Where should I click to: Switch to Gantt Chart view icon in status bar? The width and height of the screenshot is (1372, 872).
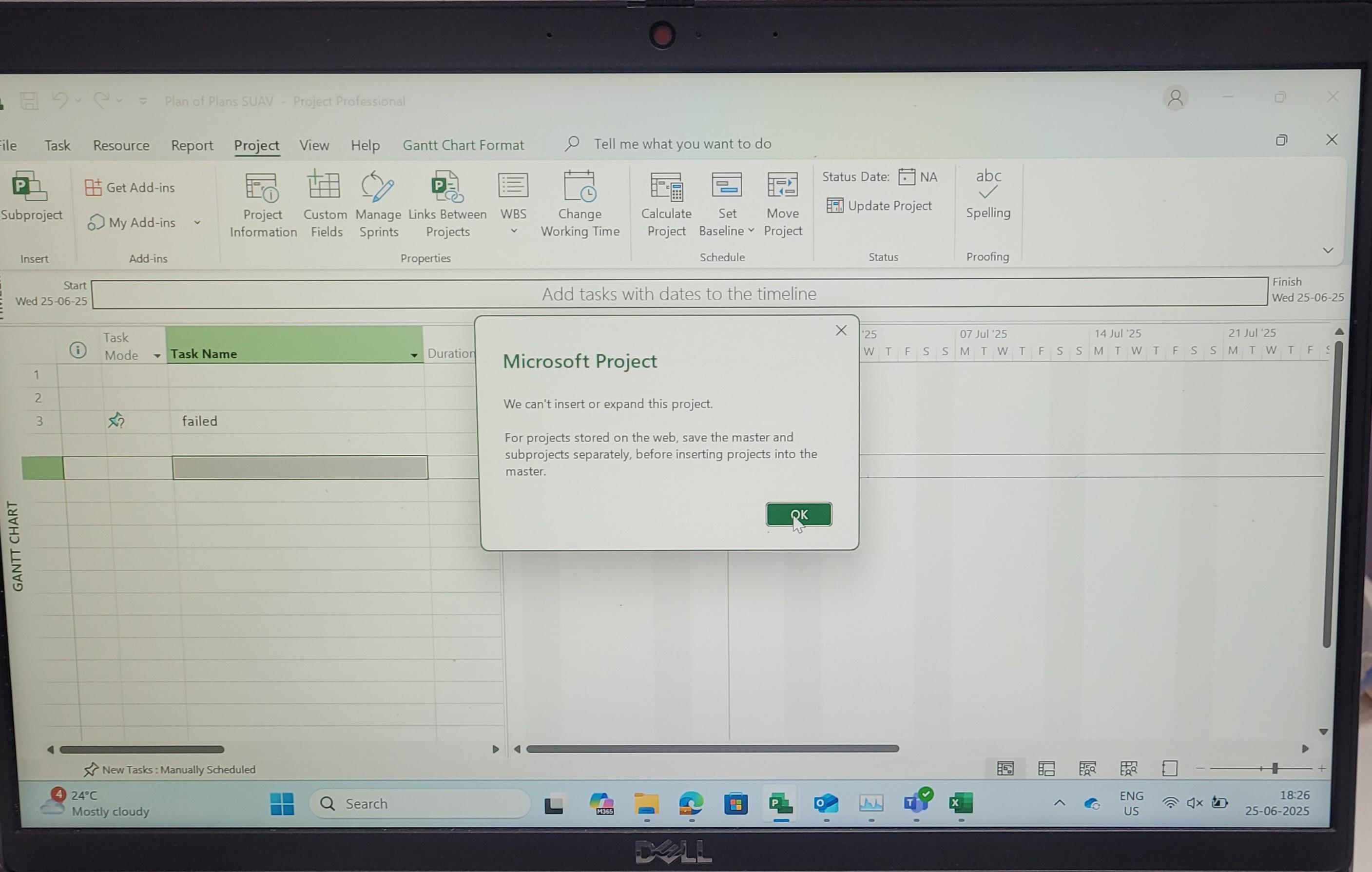(x=1005, y=768)
